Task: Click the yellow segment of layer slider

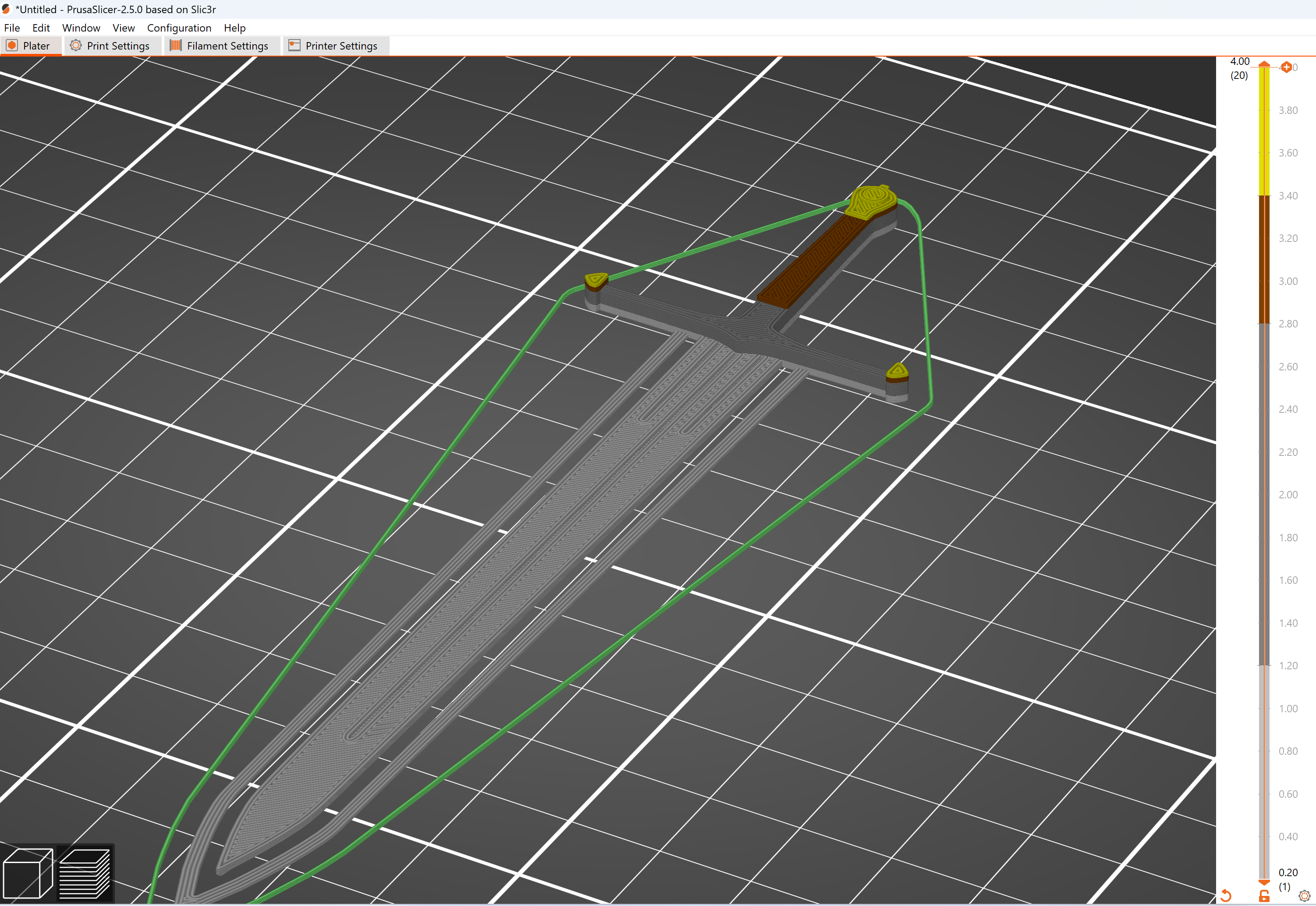Action: tap(1264, 131)
